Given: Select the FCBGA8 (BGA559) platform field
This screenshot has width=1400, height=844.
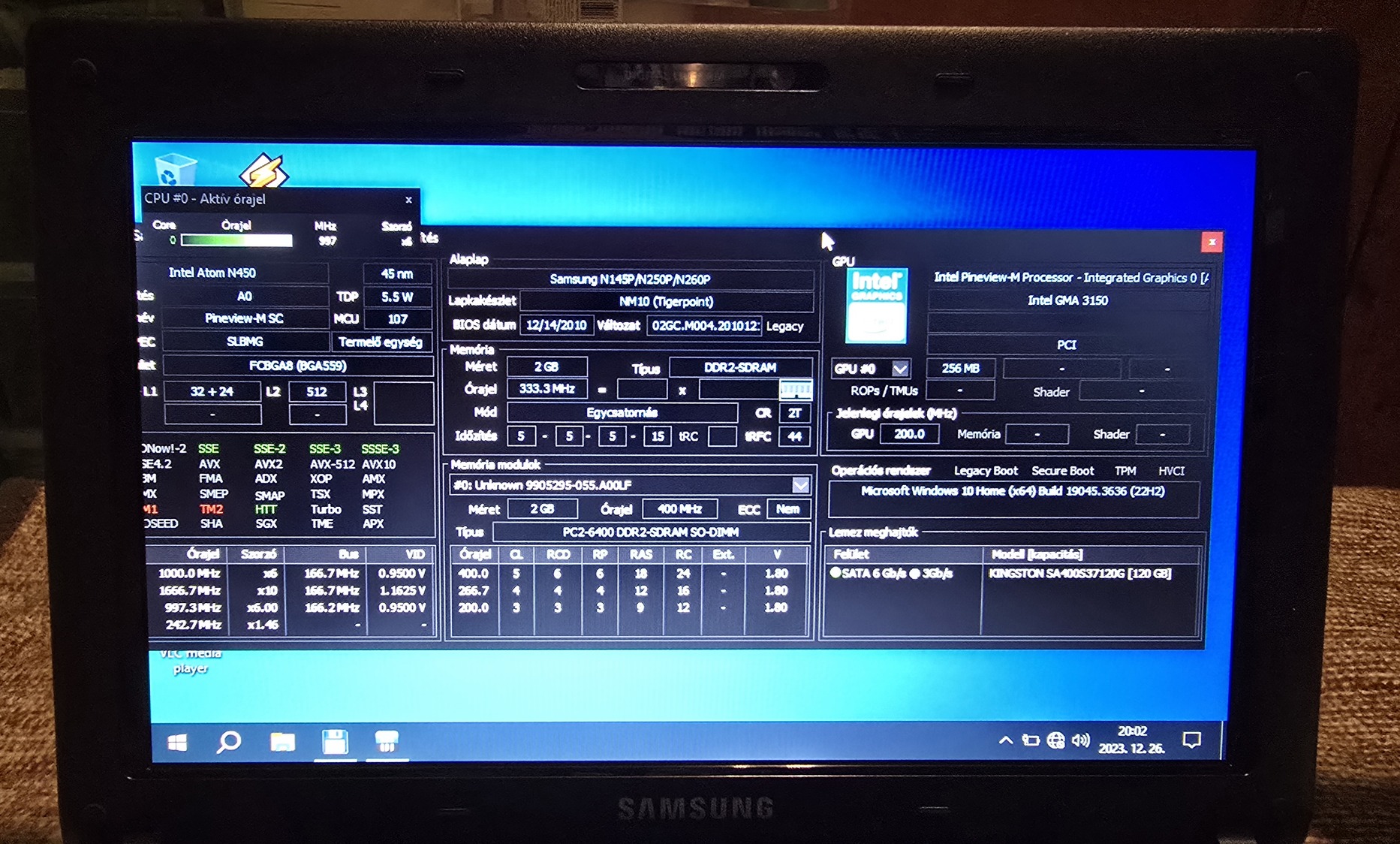Looking at the screenshot, I should [x=298, y=366].
